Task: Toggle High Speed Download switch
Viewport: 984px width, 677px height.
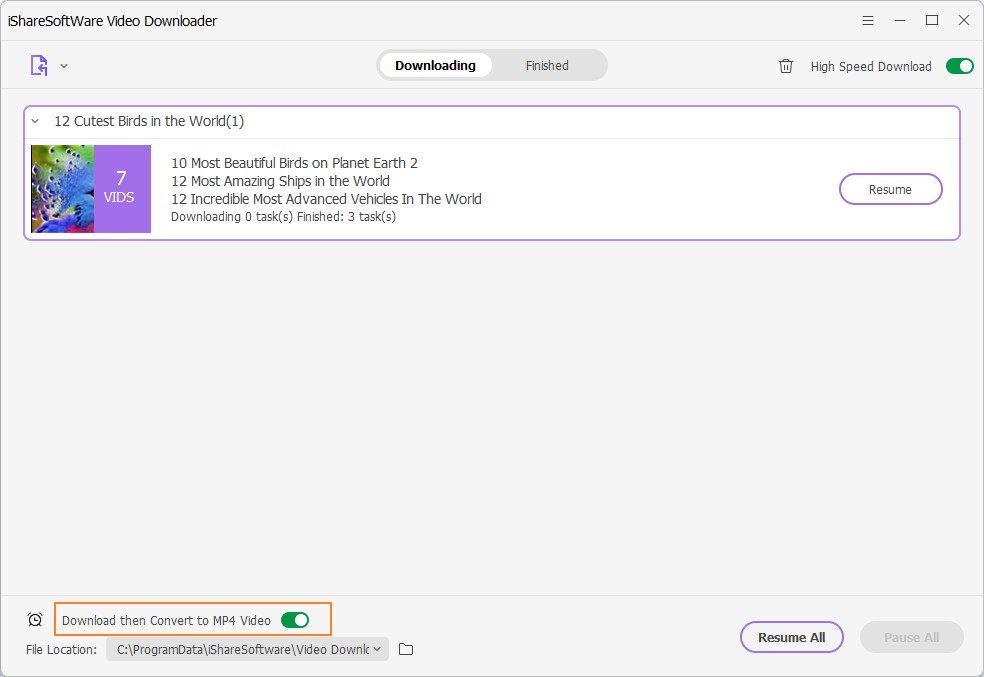Action: (x=960, y=66)
